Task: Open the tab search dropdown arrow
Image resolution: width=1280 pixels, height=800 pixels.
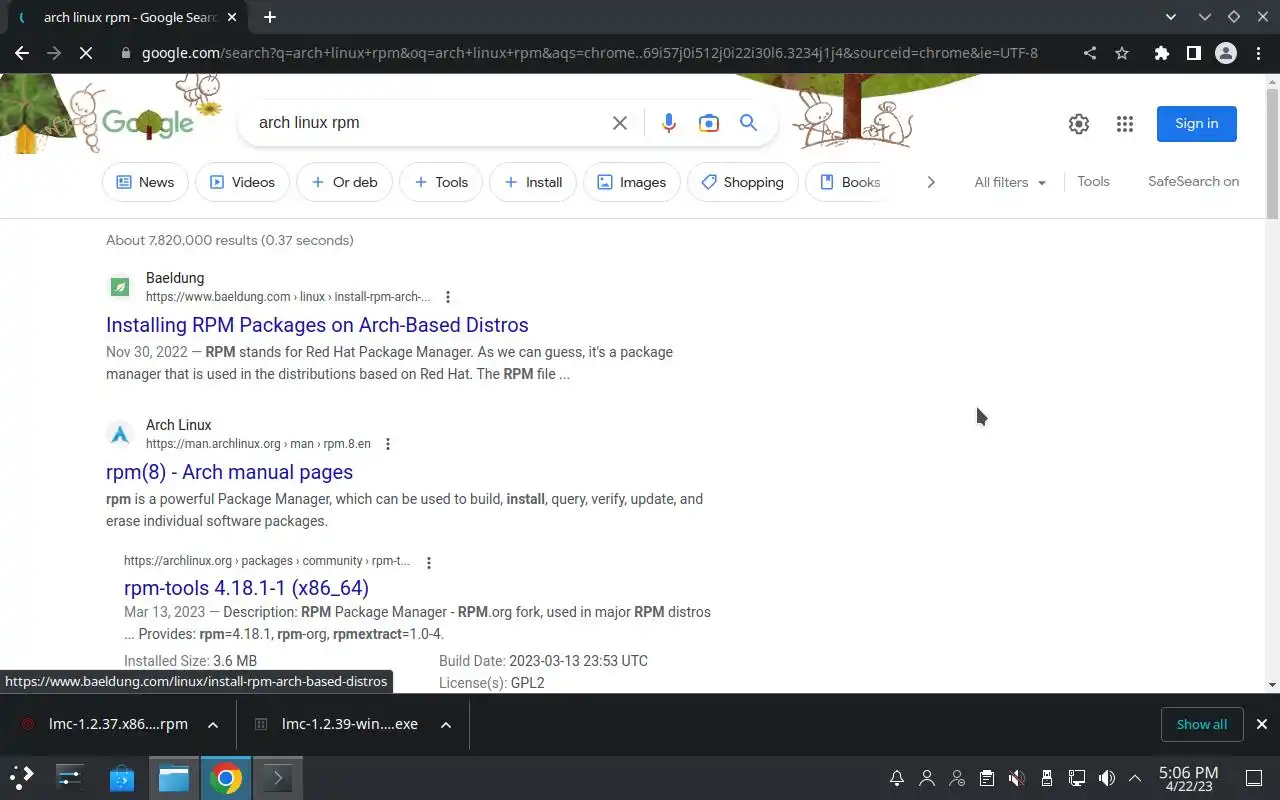Action: (x=1171, y=17)
